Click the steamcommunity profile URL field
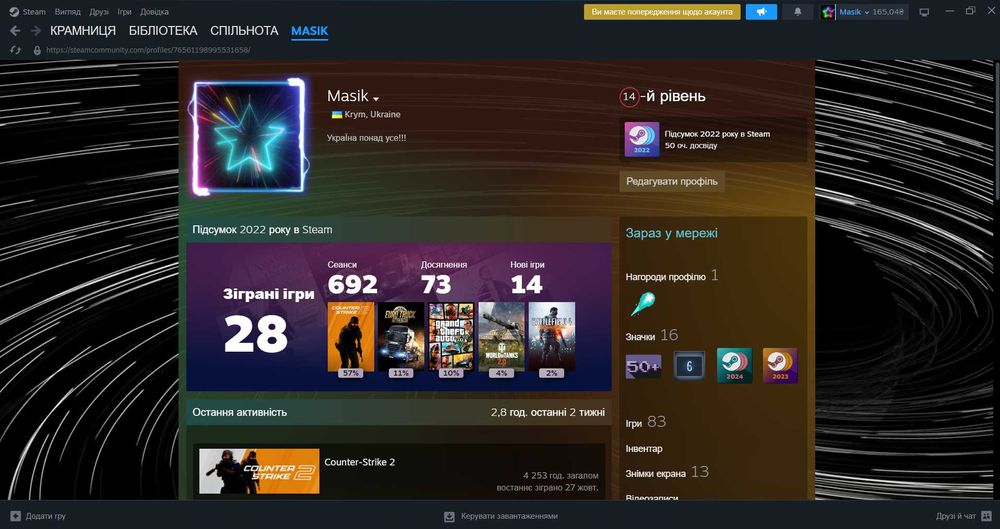Viewport: 1000px width, 529px height. [x=149, y=50]
